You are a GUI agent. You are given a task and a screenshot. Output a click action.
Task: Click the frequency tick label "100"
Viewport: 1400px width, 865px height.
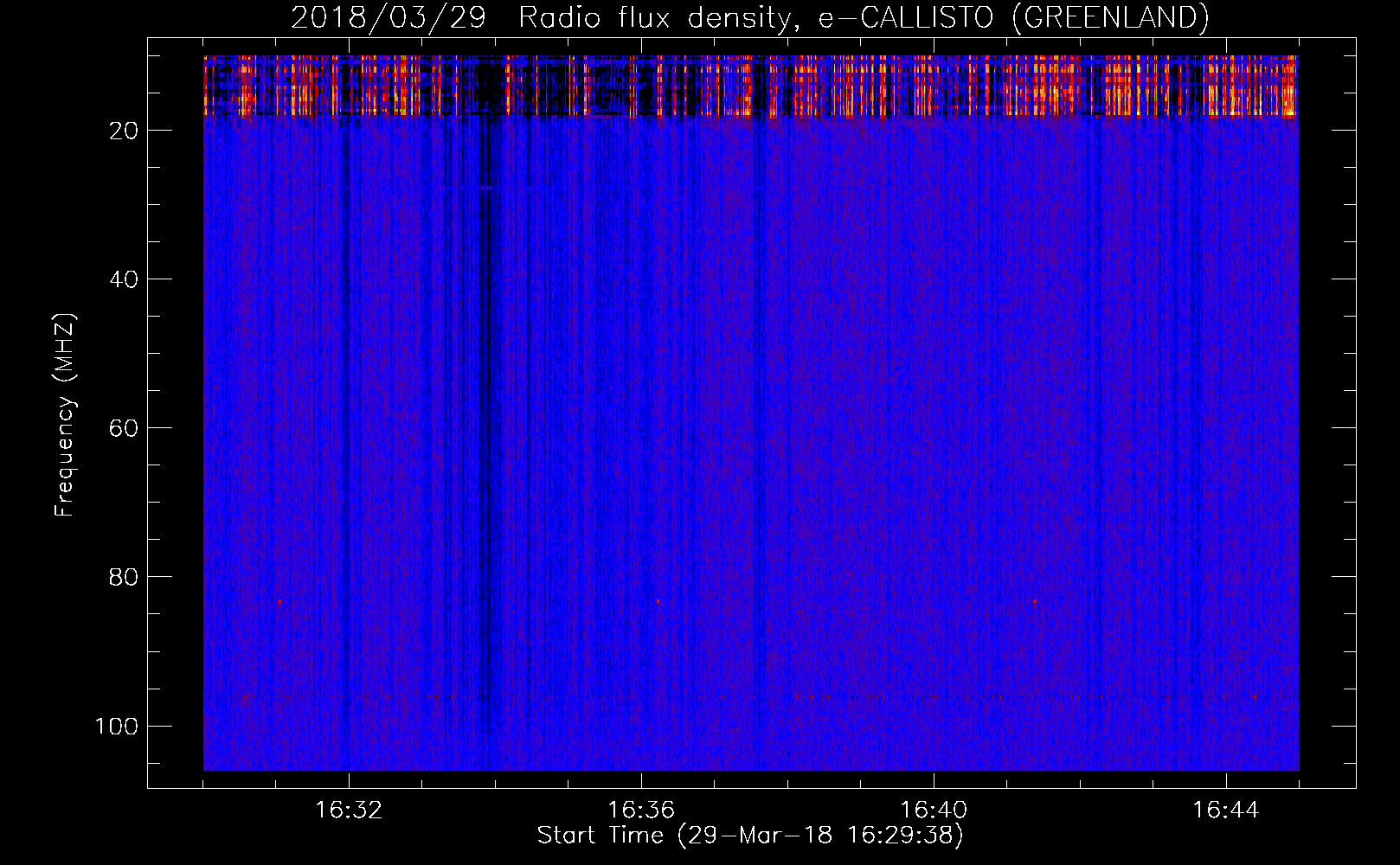[x=117, y=726]
